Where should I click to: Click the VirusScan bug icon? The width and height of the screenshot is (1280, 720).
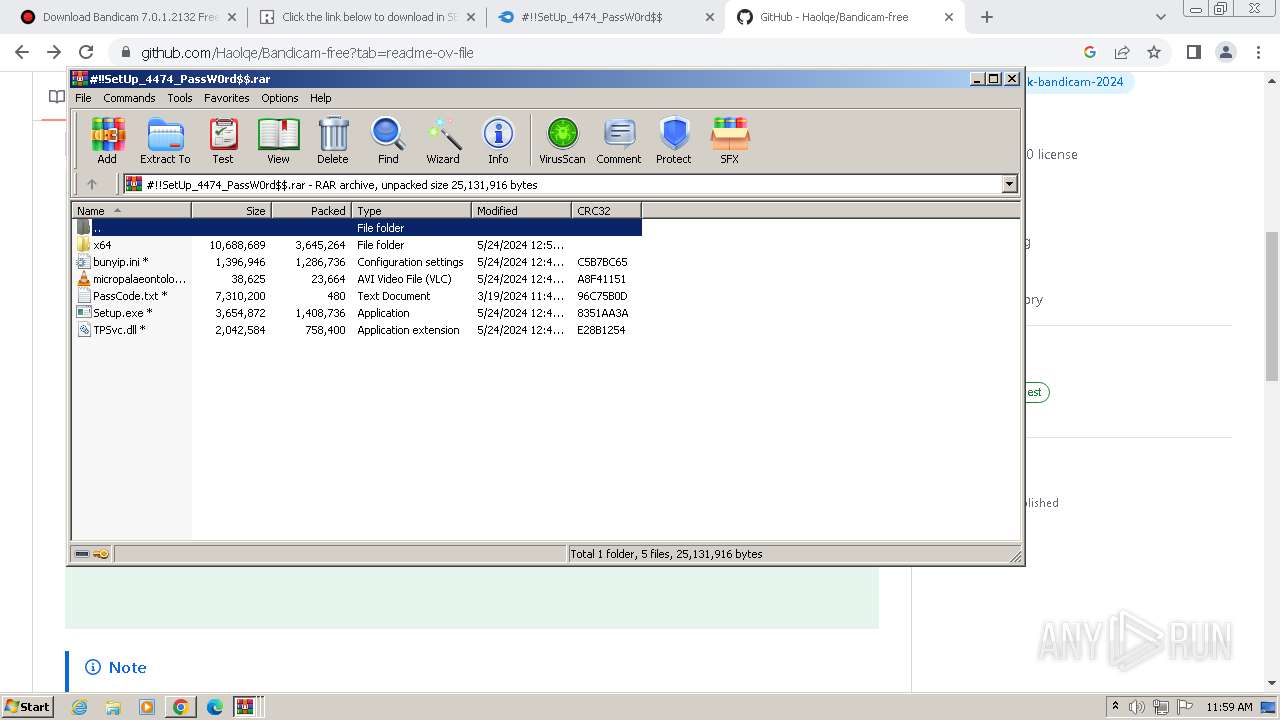(x=562, y=140)
